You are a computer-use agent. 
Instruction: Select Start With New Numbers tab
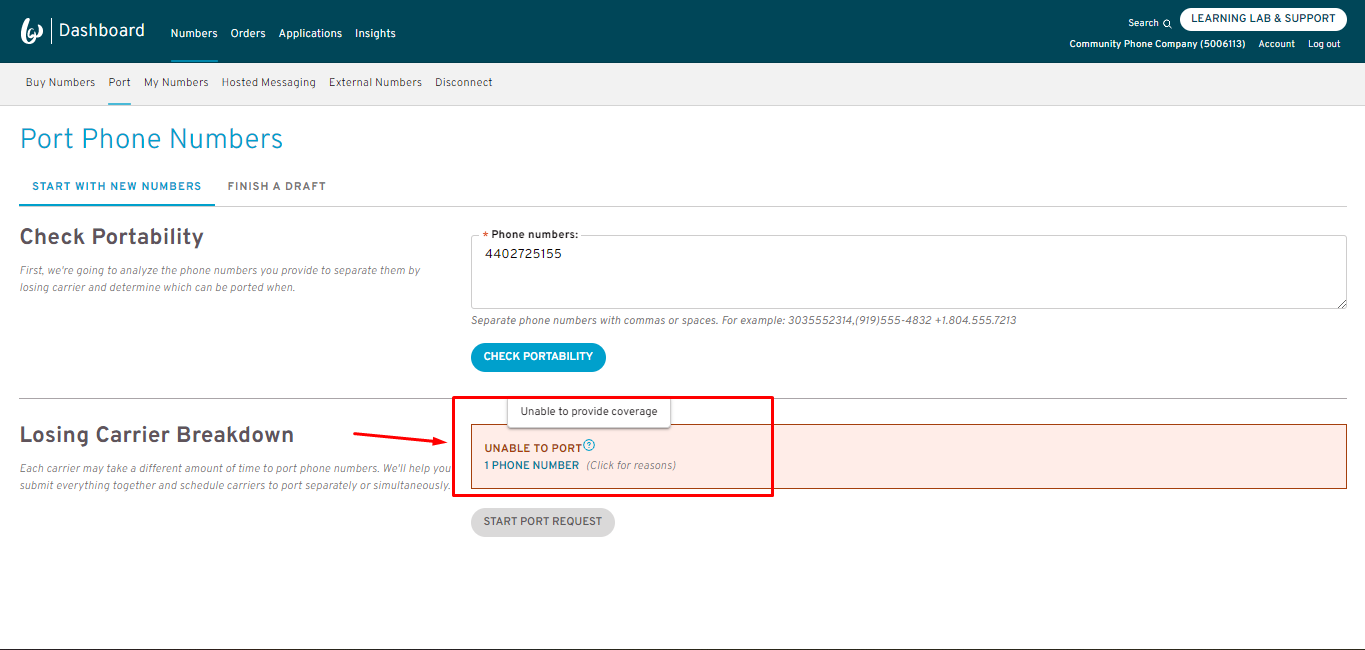tap(117, 186)
